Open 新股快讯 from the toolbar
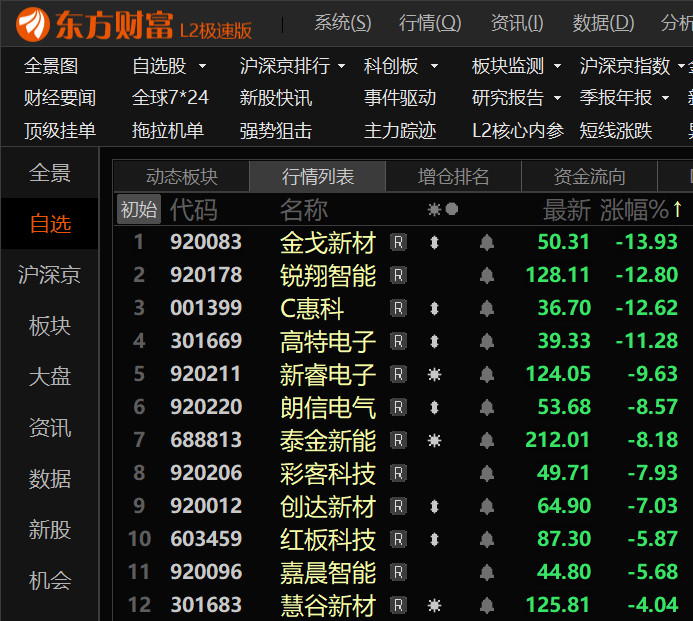 coord(276,98)
